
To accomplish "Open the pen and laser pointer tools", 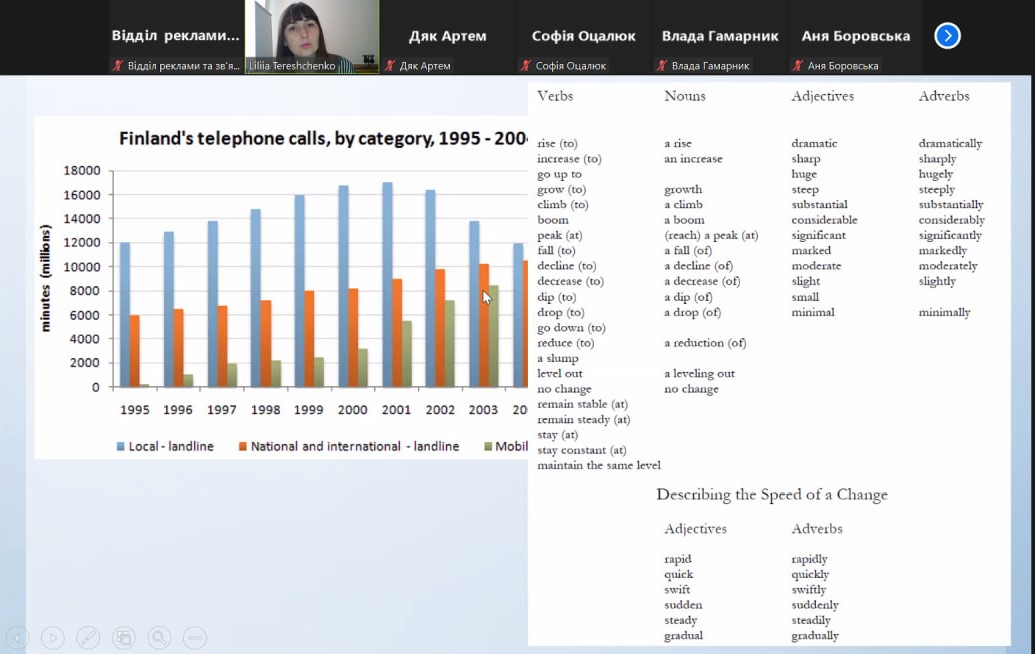I will tap(88, 637).
